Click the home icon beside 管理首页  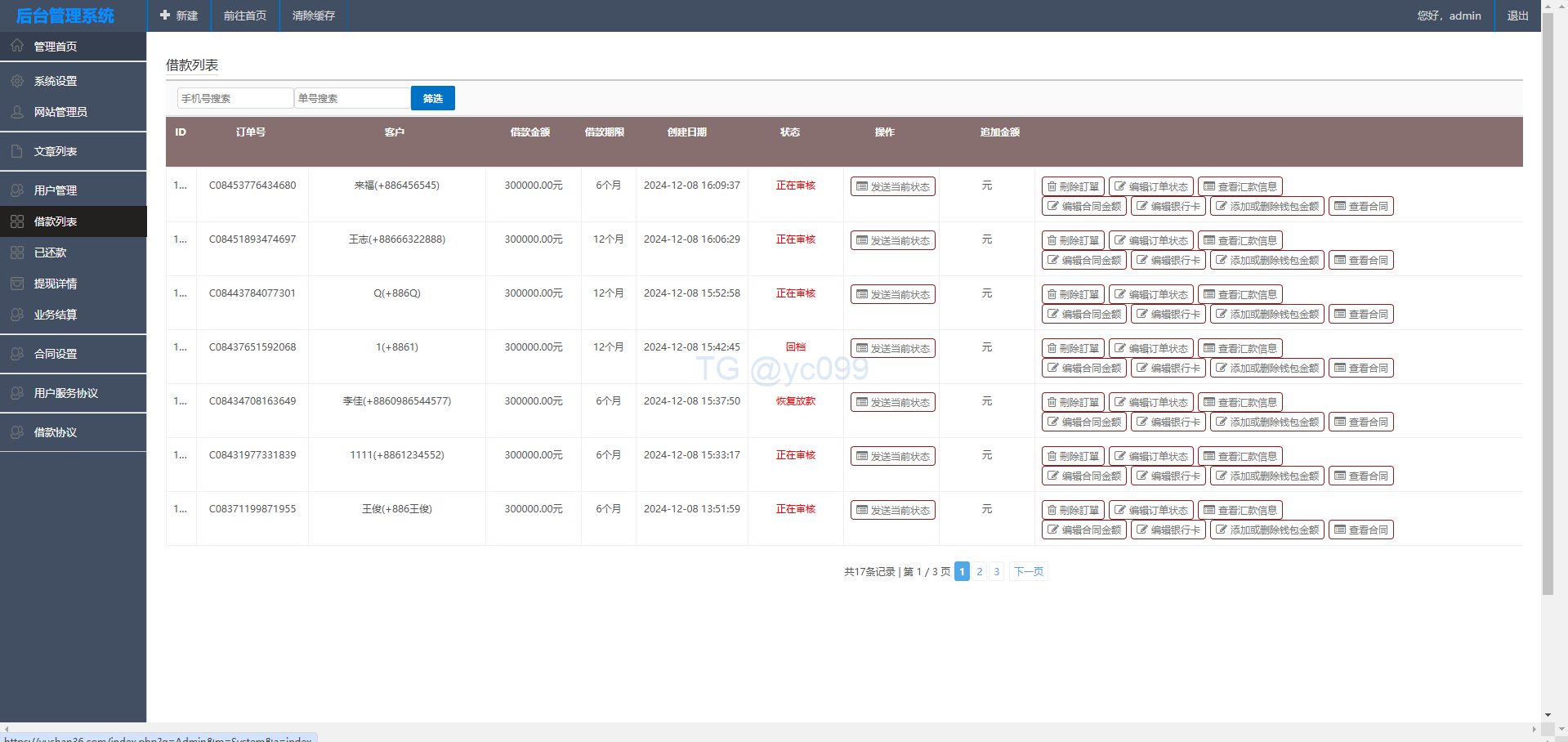[x=17, y=46]
